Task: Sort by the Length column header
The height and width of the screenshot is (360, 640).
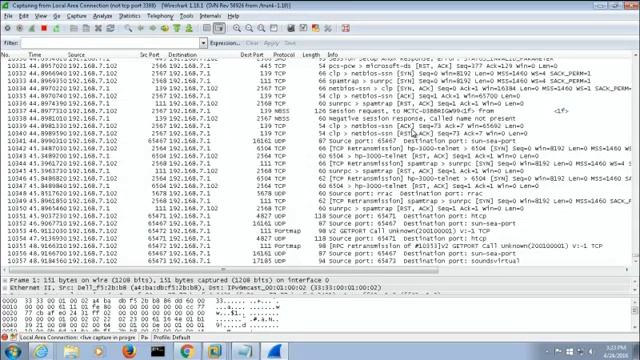Action: click(x=311, y=55)
